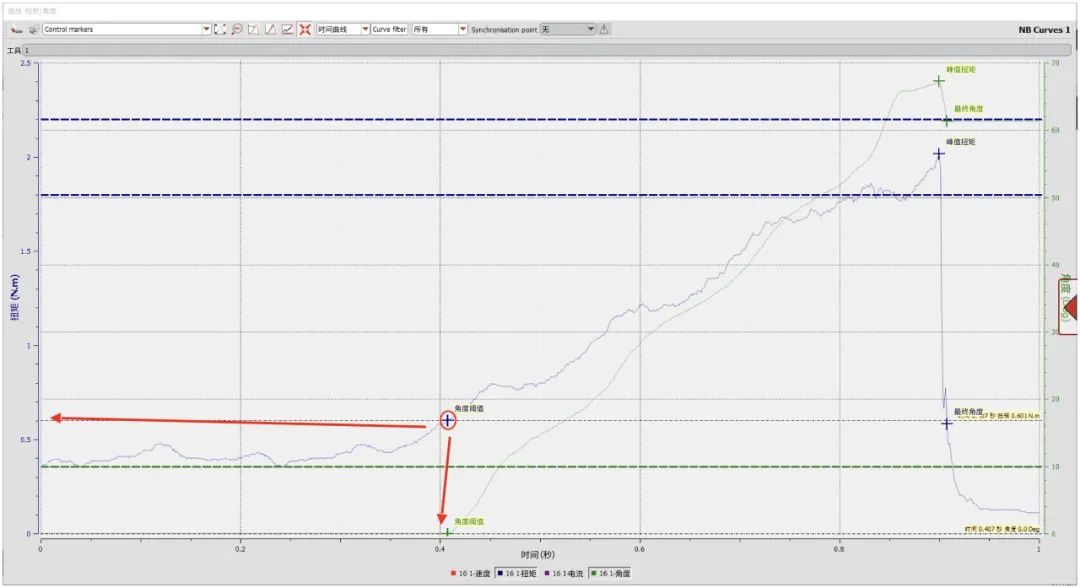Click the Curve filter button
This screenshot has height=588, width=1080.
pos(390,29)
